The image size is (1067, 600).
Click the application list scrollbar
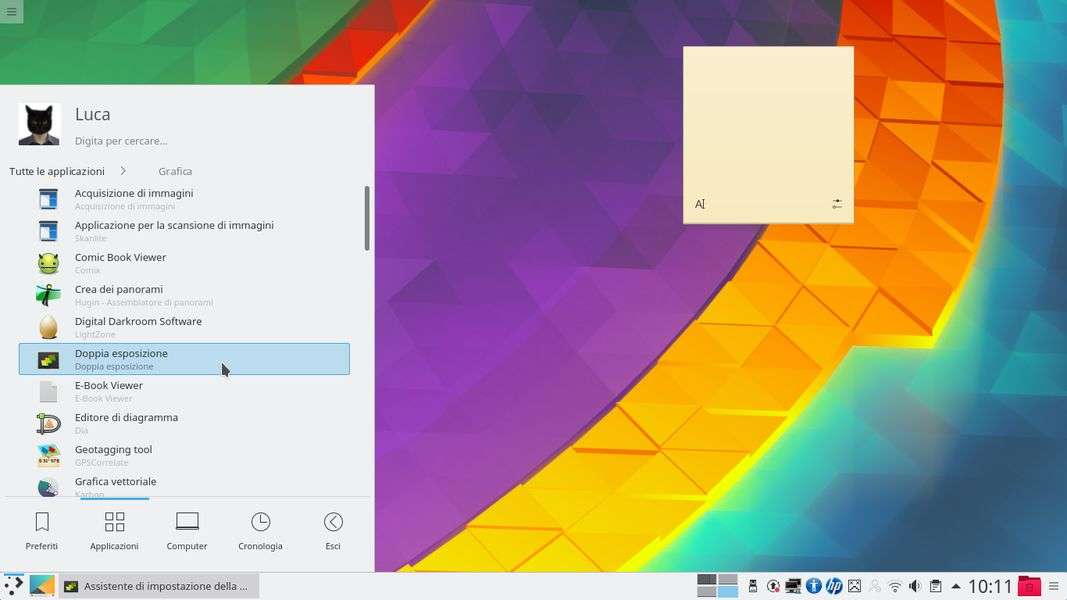[x=367, y=218]
